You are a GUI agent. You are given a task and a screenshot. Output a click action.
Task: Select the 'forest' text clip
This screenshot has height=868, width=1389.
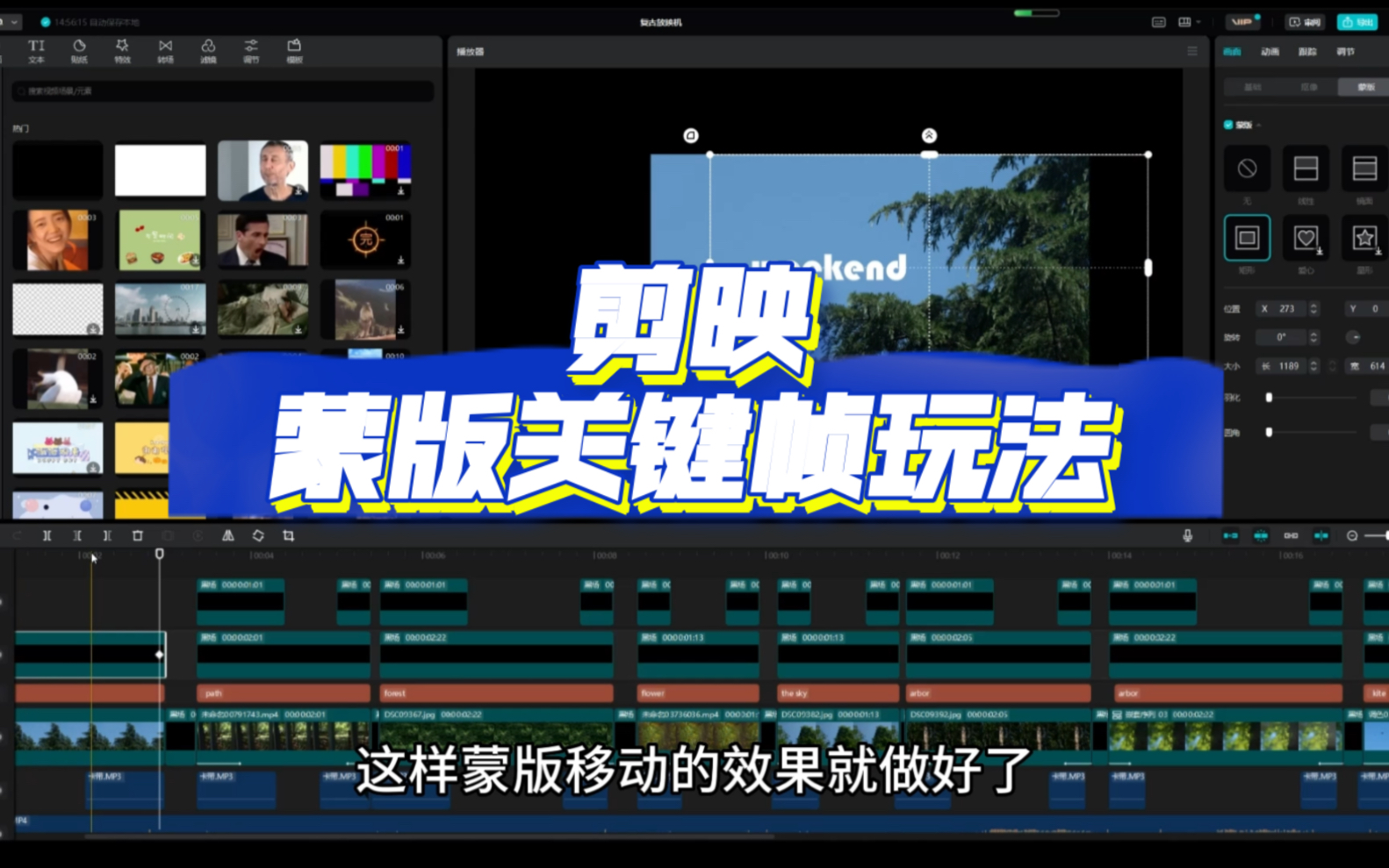pos(496,693)
